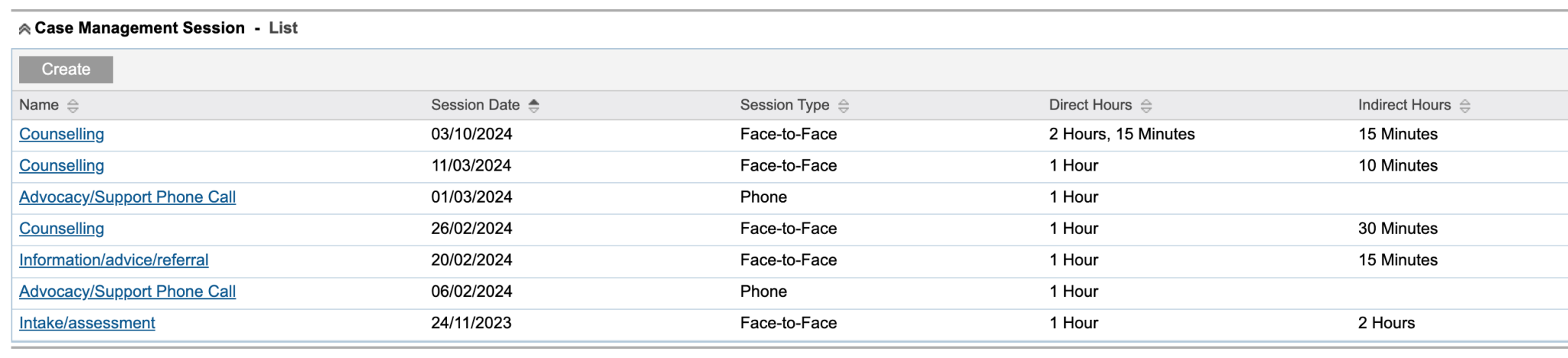The height and width of the screenshot is (358, 1568).
Task: Collapse the Case Management Session section
Action: tap(24, 29)
